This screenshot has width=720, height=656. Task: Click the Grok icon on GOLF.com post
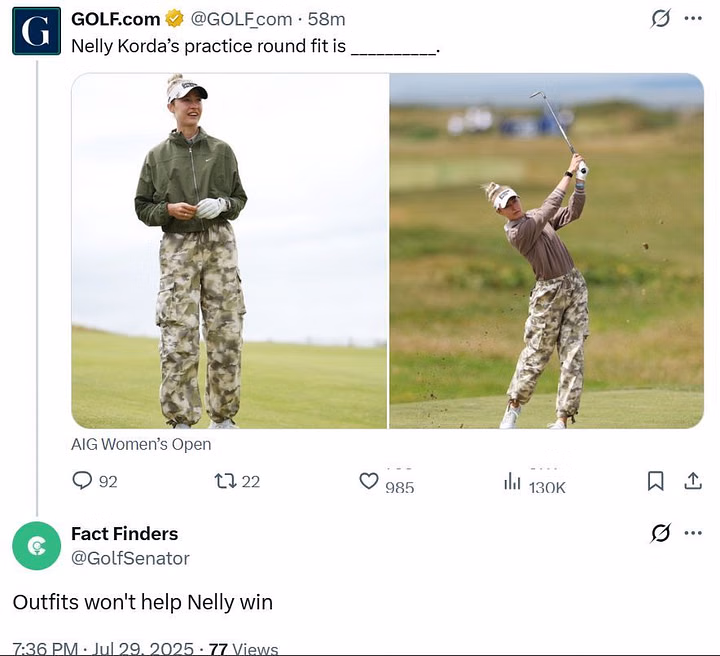[x=660, y=19]
